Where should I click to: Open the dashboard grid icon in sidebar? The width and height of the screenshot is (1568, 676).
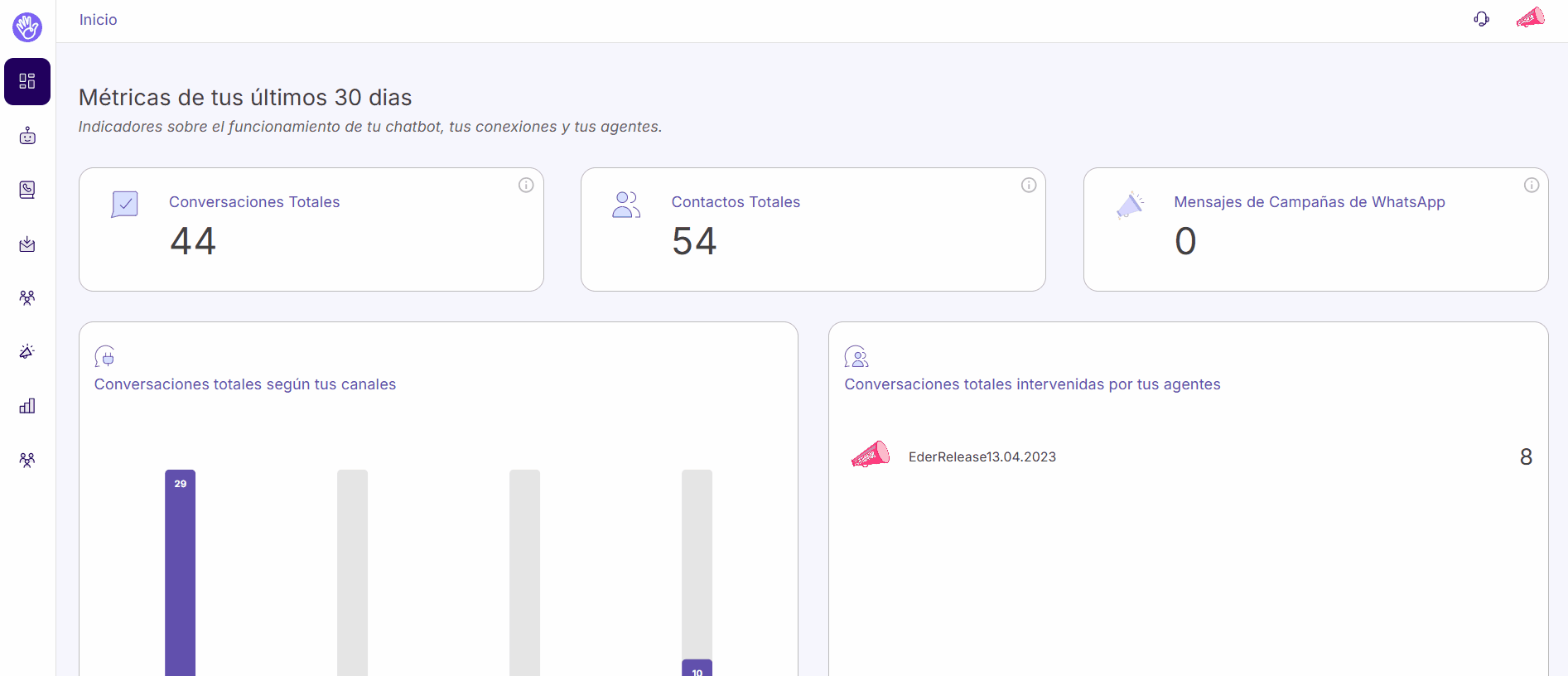point(27,81)
